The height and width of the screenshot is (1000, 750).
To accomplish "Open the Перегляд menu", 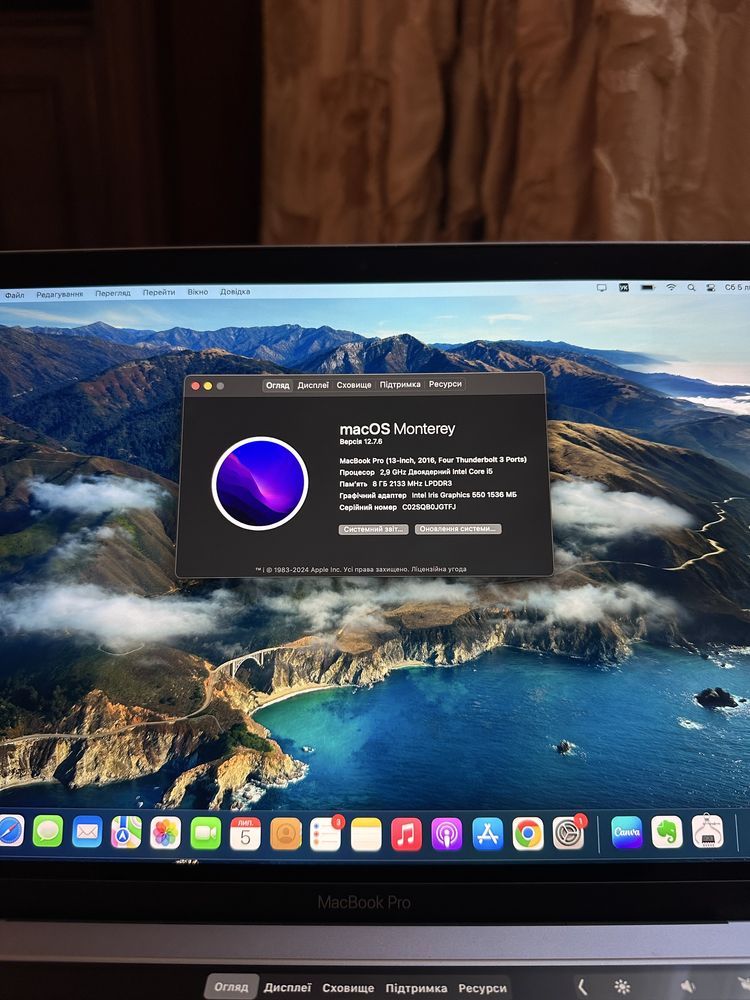I will click(113, 293).
